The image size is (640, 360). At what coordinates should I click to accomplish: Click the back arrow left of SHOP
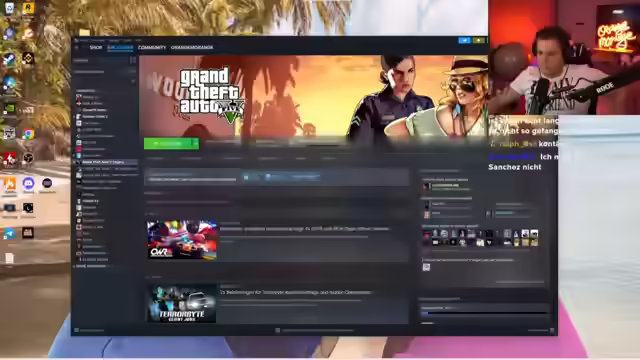click(77, 48)
